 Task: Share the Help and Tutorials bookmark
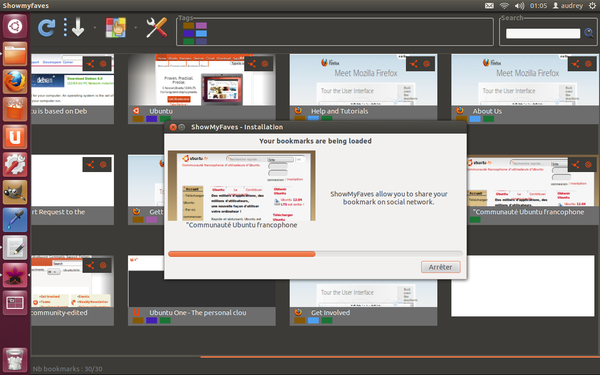pos(414,64)
